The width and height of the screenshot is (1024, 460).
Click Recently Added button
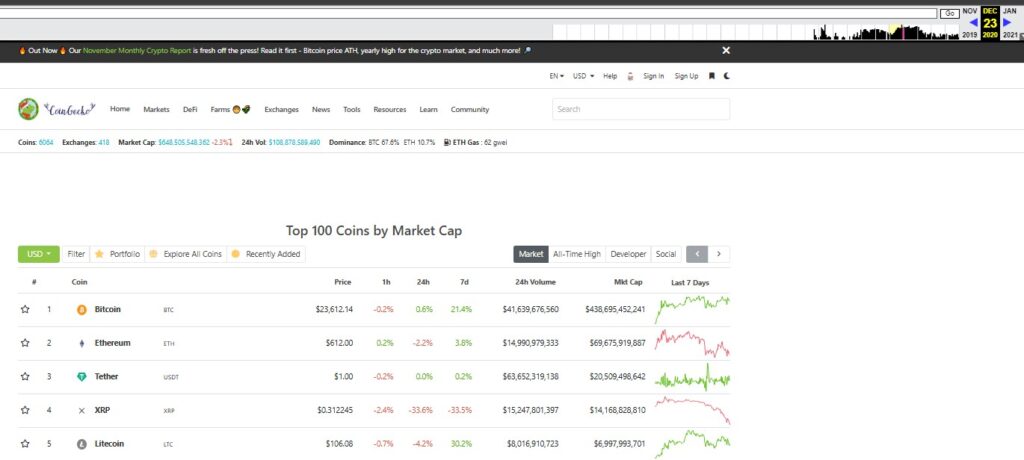click(x=266, y=254)
